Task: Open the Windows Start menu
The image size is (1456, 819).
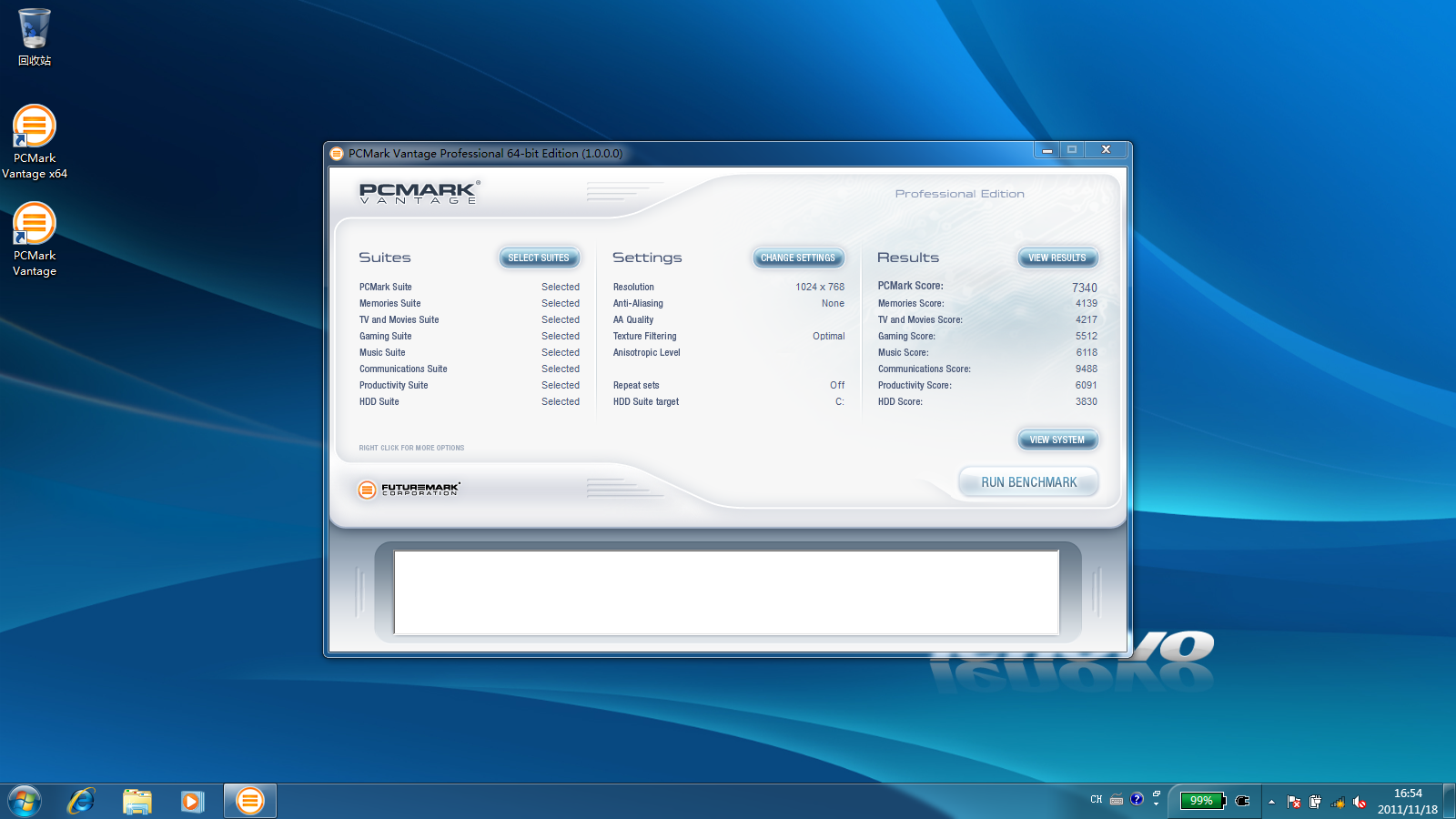Action: [25, 801]
